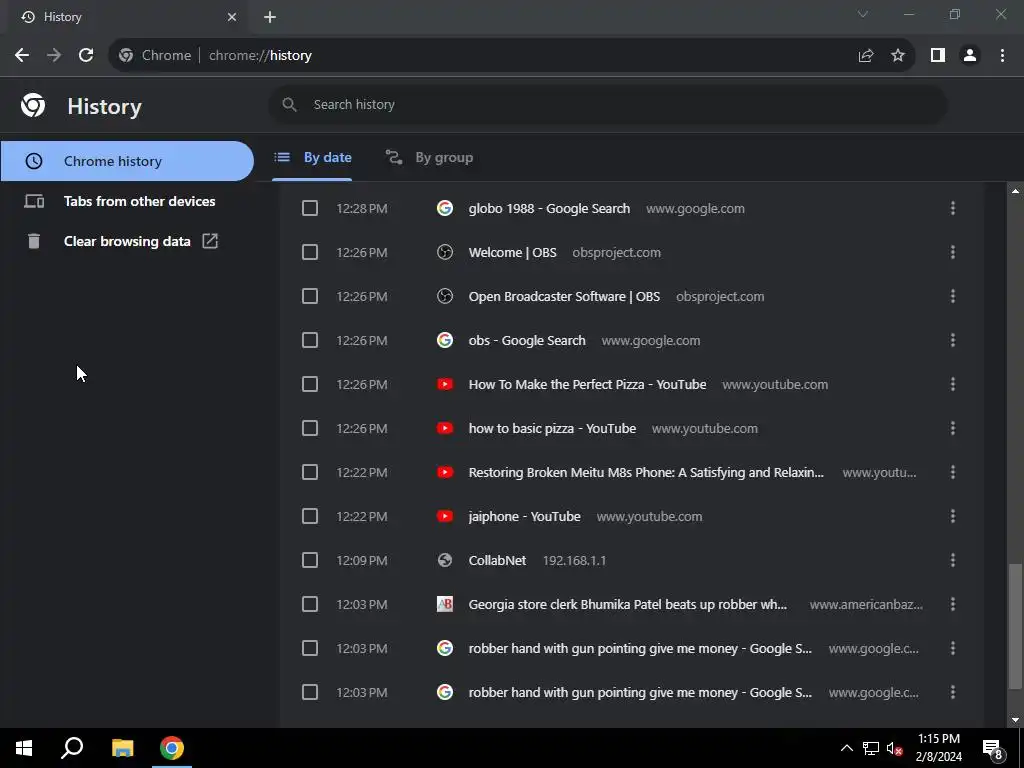Go back using the browser back arrow
Screen dimensions: 1024x768
[22, 56]
